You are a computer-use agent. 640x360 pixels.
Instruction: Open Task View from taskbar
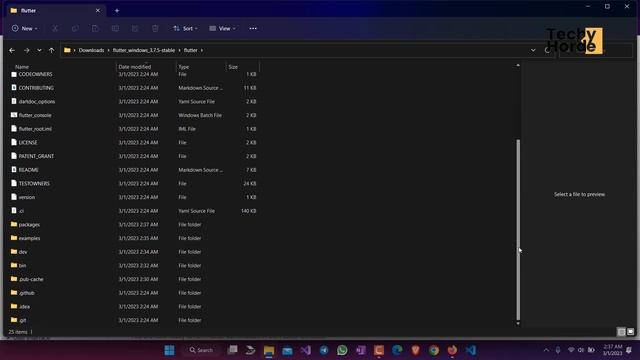[233, 350]
